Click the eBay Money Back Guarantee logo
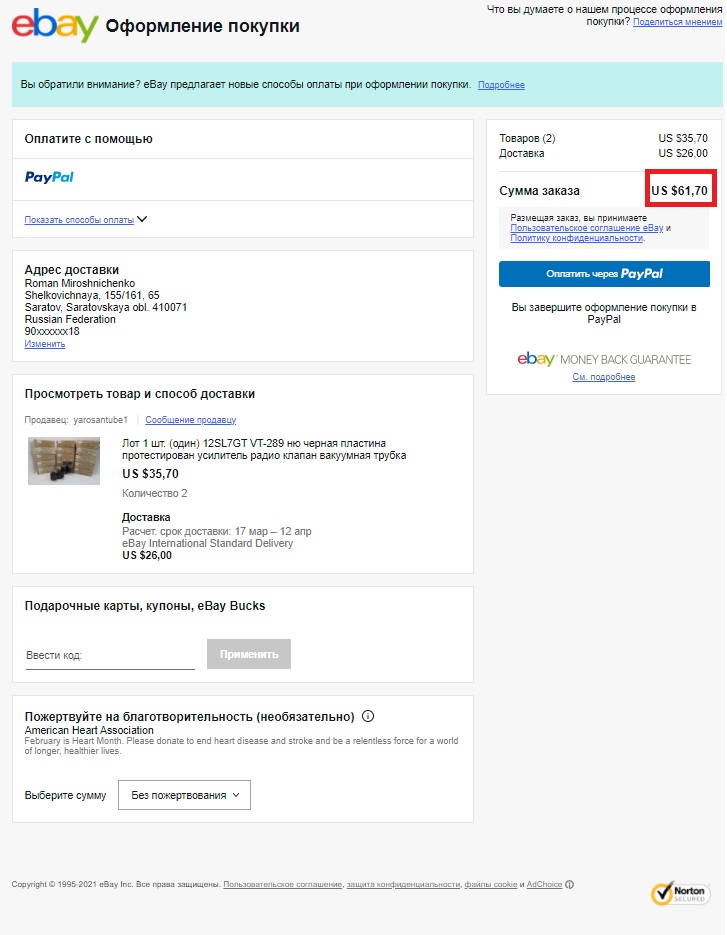Viewport: 727px width, 935px height. (x=604, y=359)
